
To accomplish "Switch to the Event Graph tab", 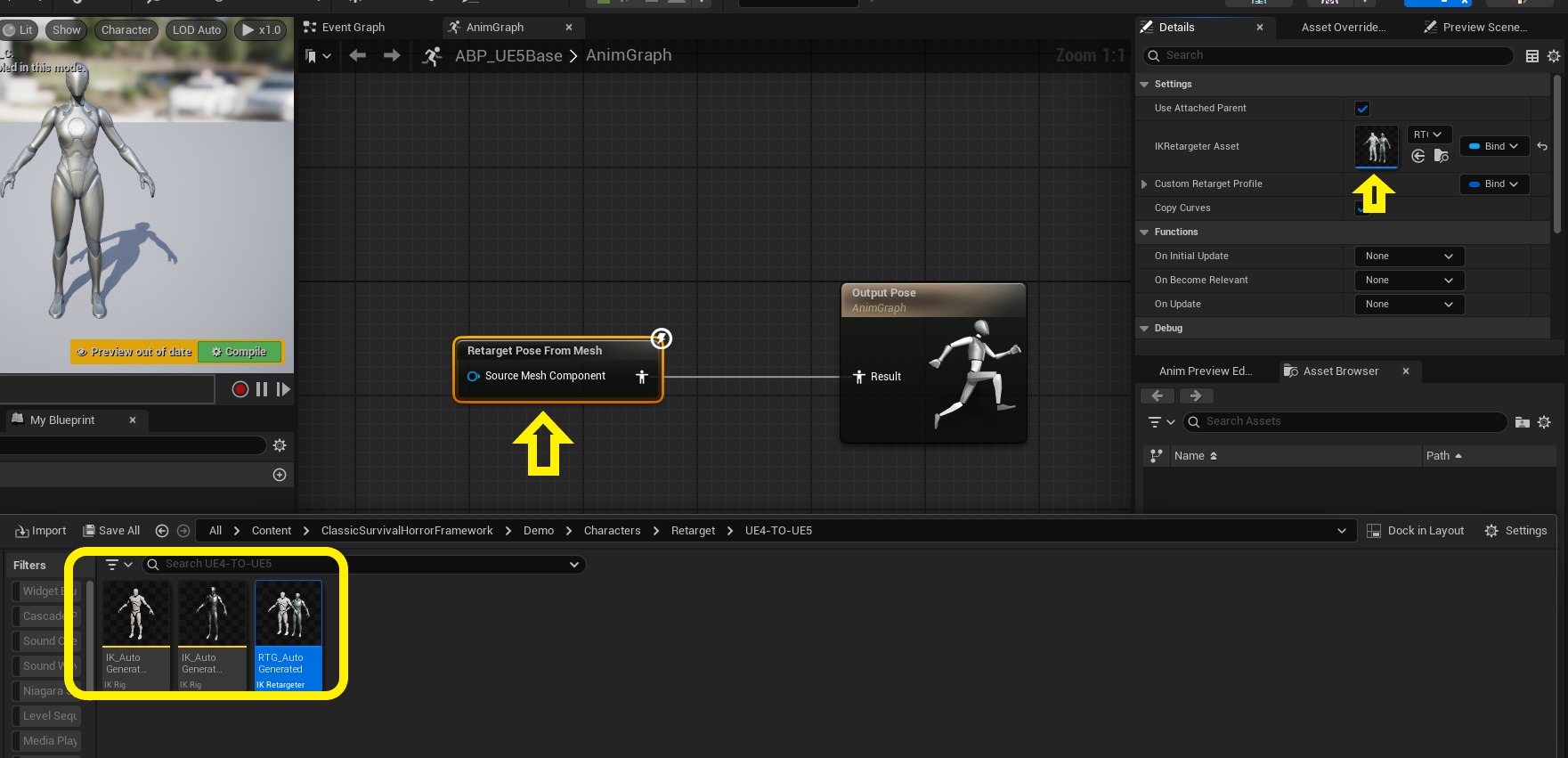I will click(353, 28).
